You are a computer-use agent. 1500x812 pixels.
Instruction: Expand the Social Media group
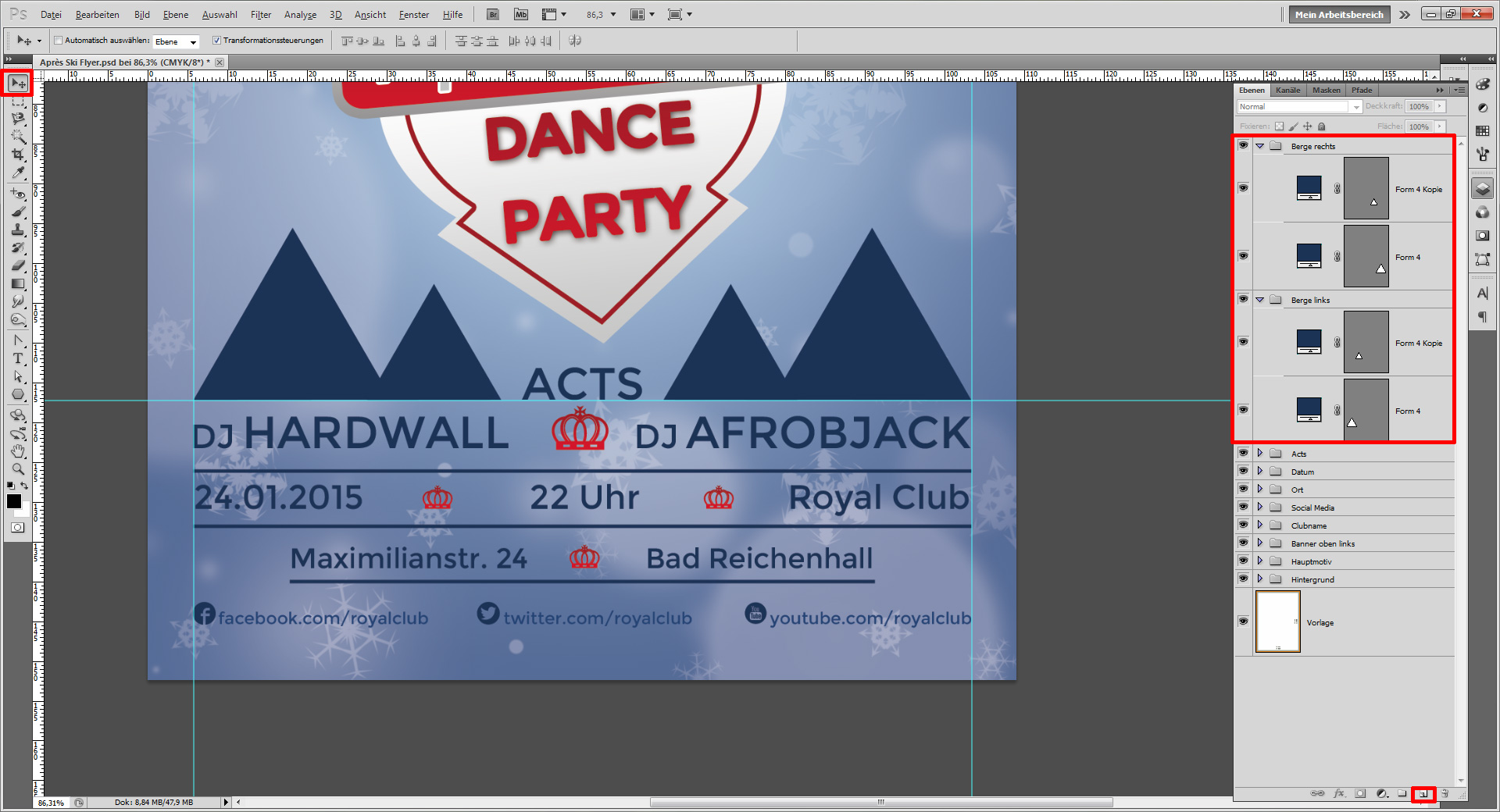point(1260,507)
